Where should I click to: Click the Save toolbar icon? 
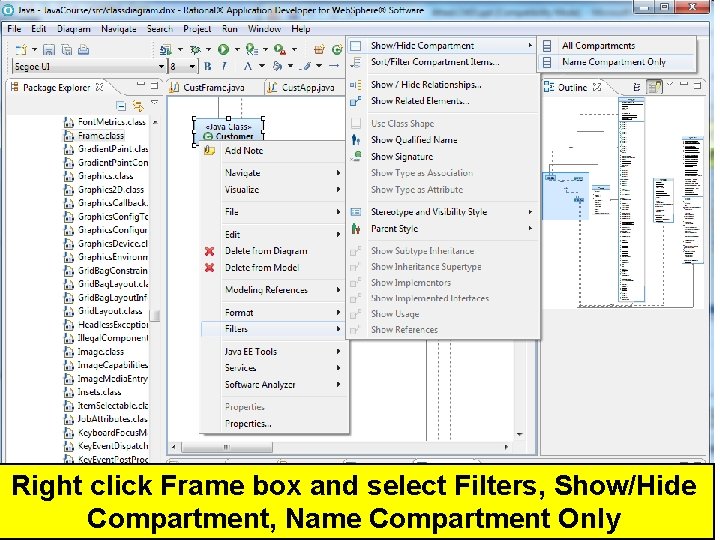[49, 50]
